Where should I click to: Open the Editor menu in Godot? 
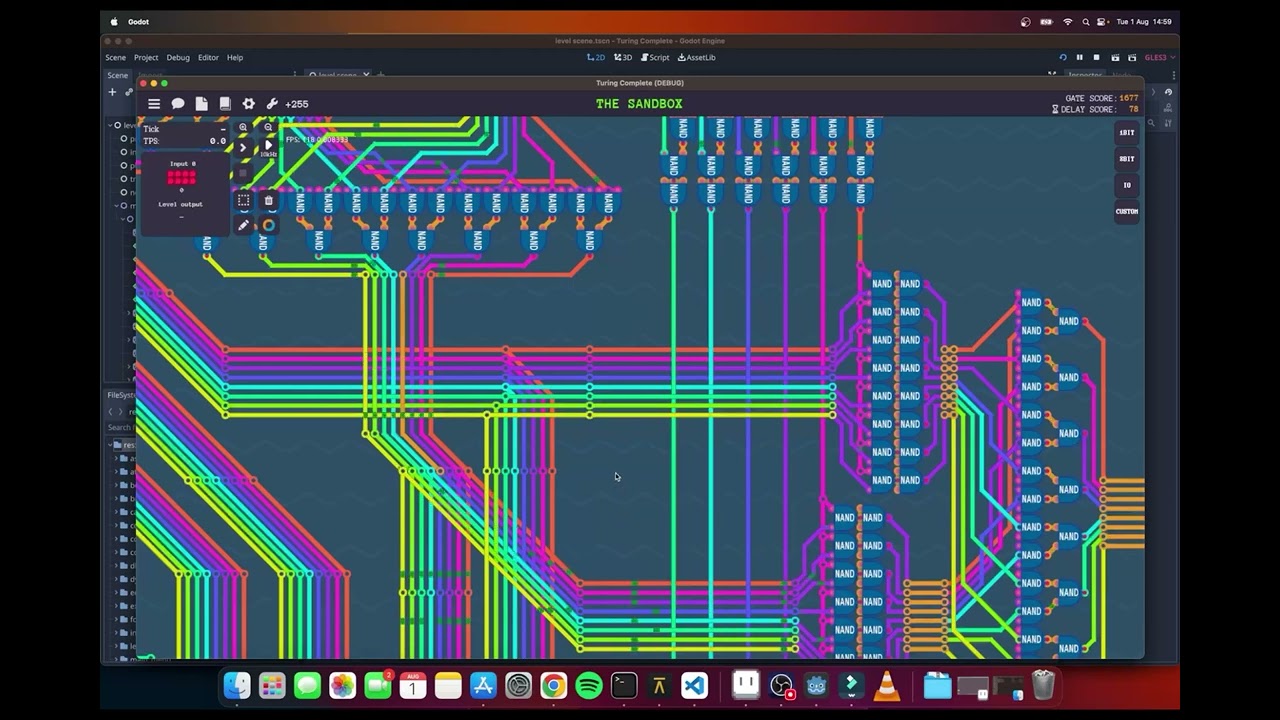point(208,57)
